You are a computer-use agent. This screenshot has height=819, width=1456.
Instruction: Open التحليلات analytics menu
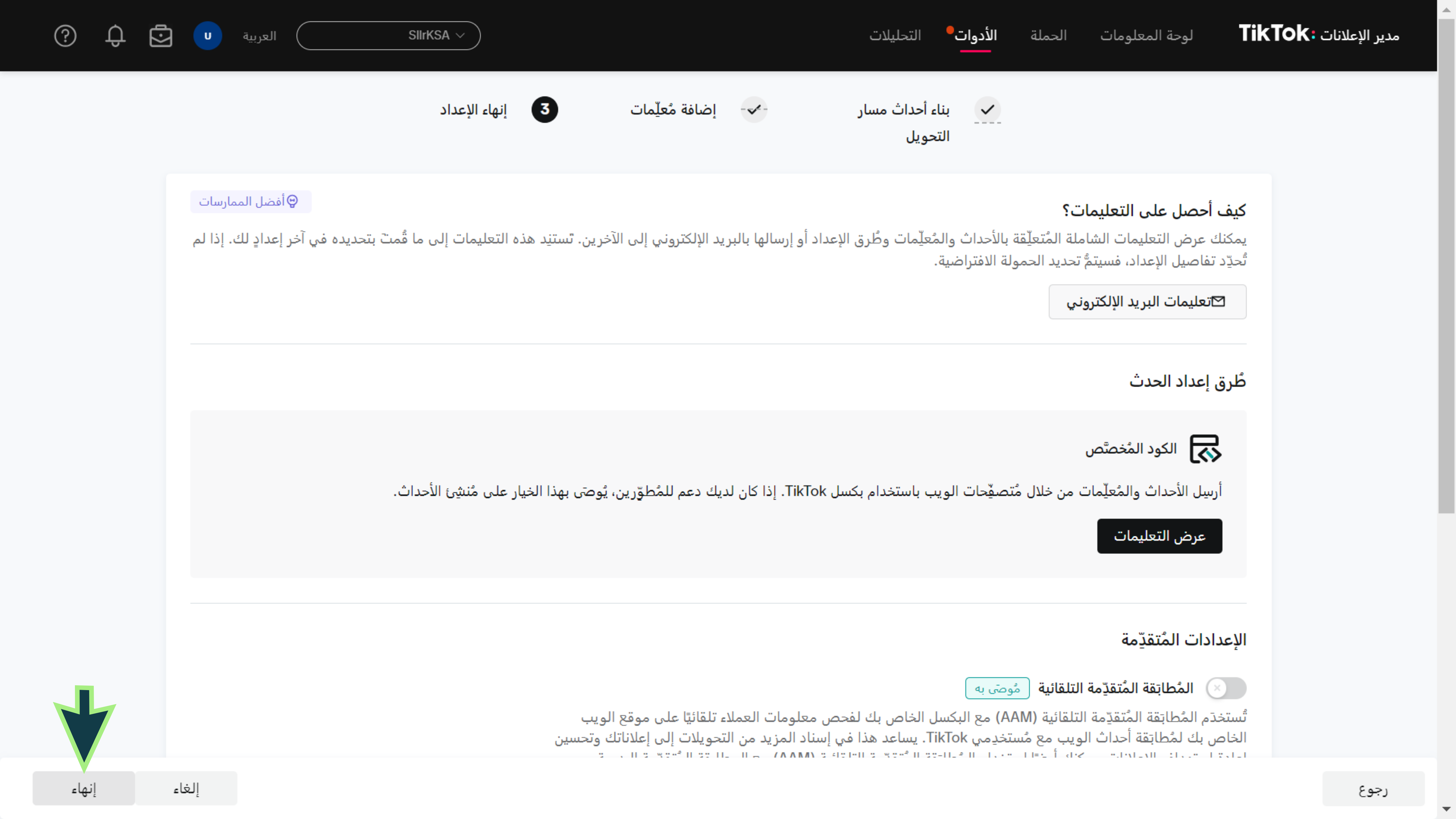(x=895, y=35)
